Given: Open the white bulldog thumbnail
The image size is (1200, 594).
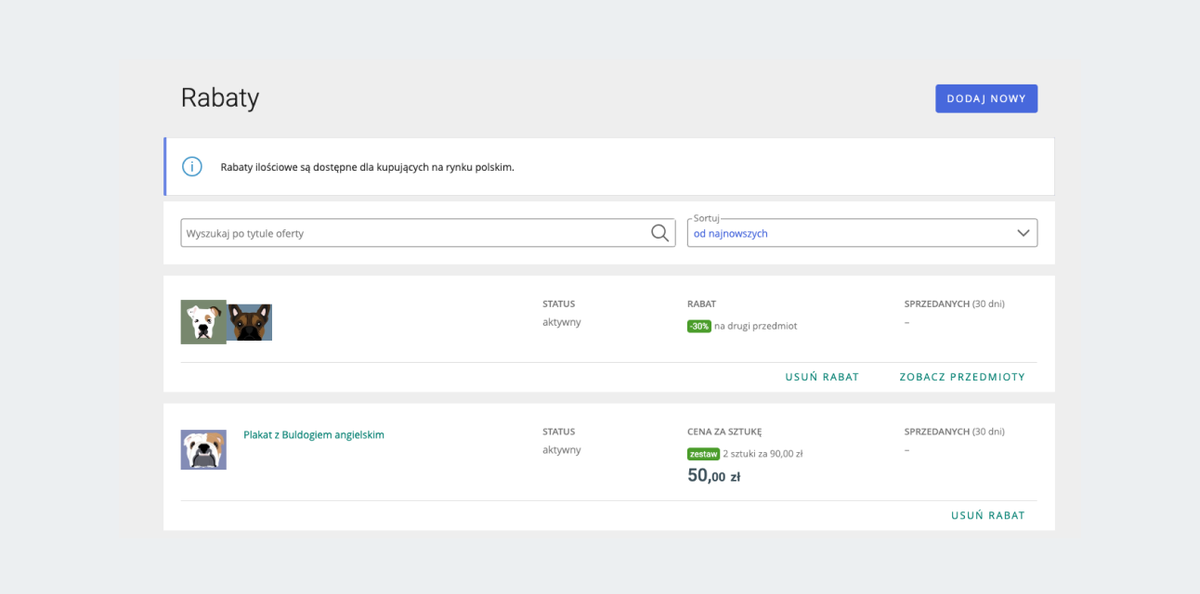Looking at the screenshot, I should 203,322.
